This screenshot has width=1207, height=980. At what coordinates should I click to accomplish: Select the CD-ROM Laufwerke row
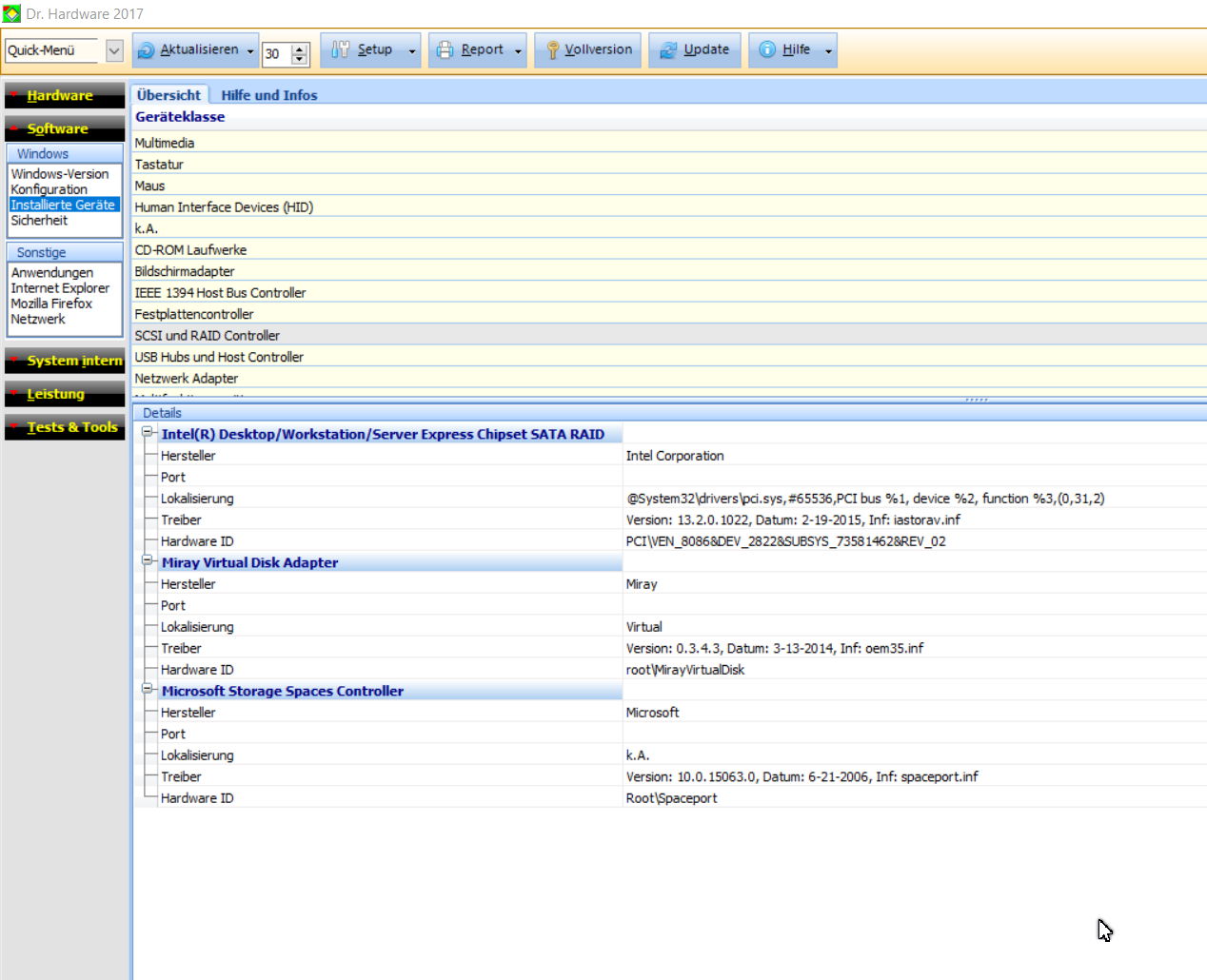click(x=669, y=250)
